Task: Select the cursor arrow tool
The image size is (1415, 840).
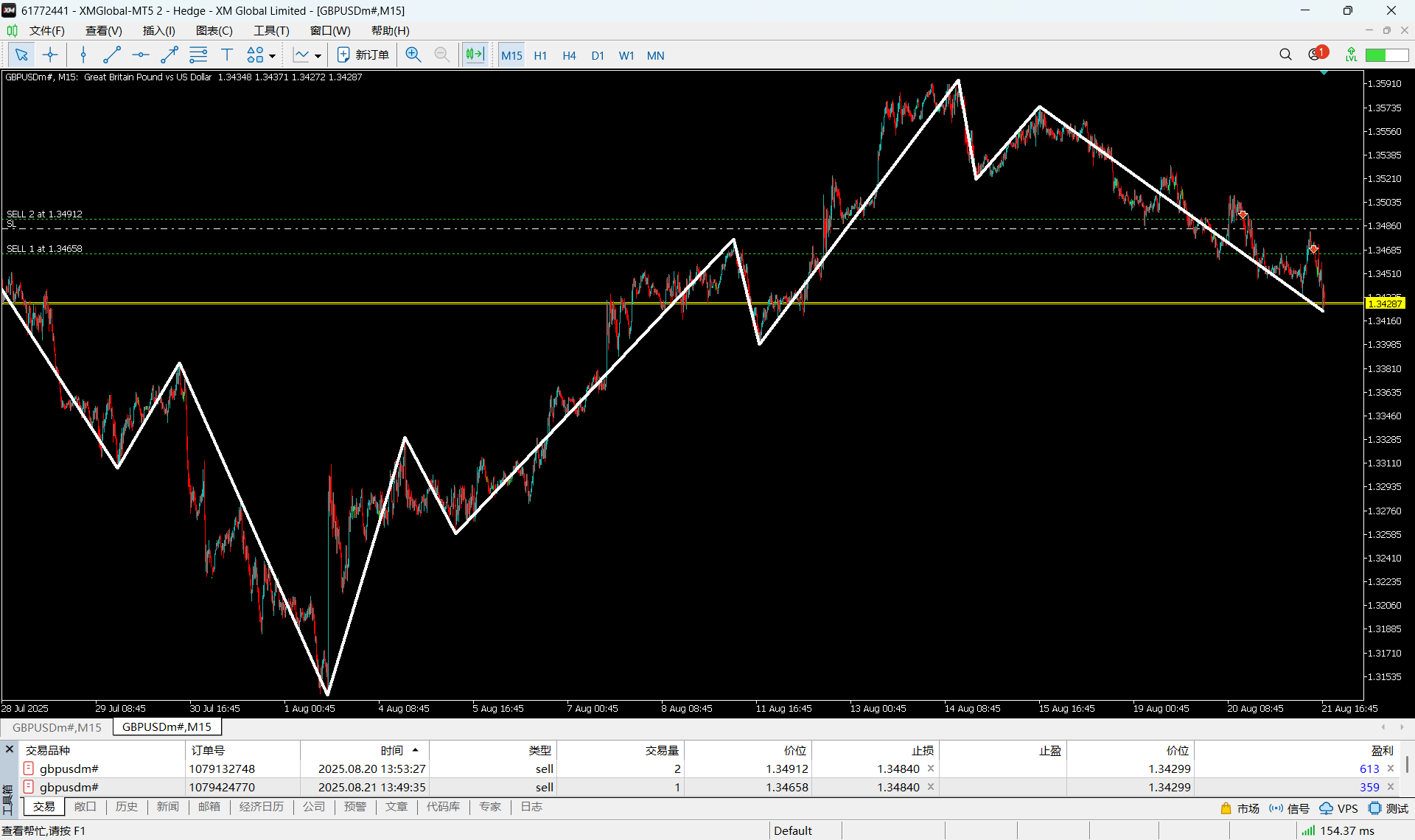Action: (x=21, y=55)
